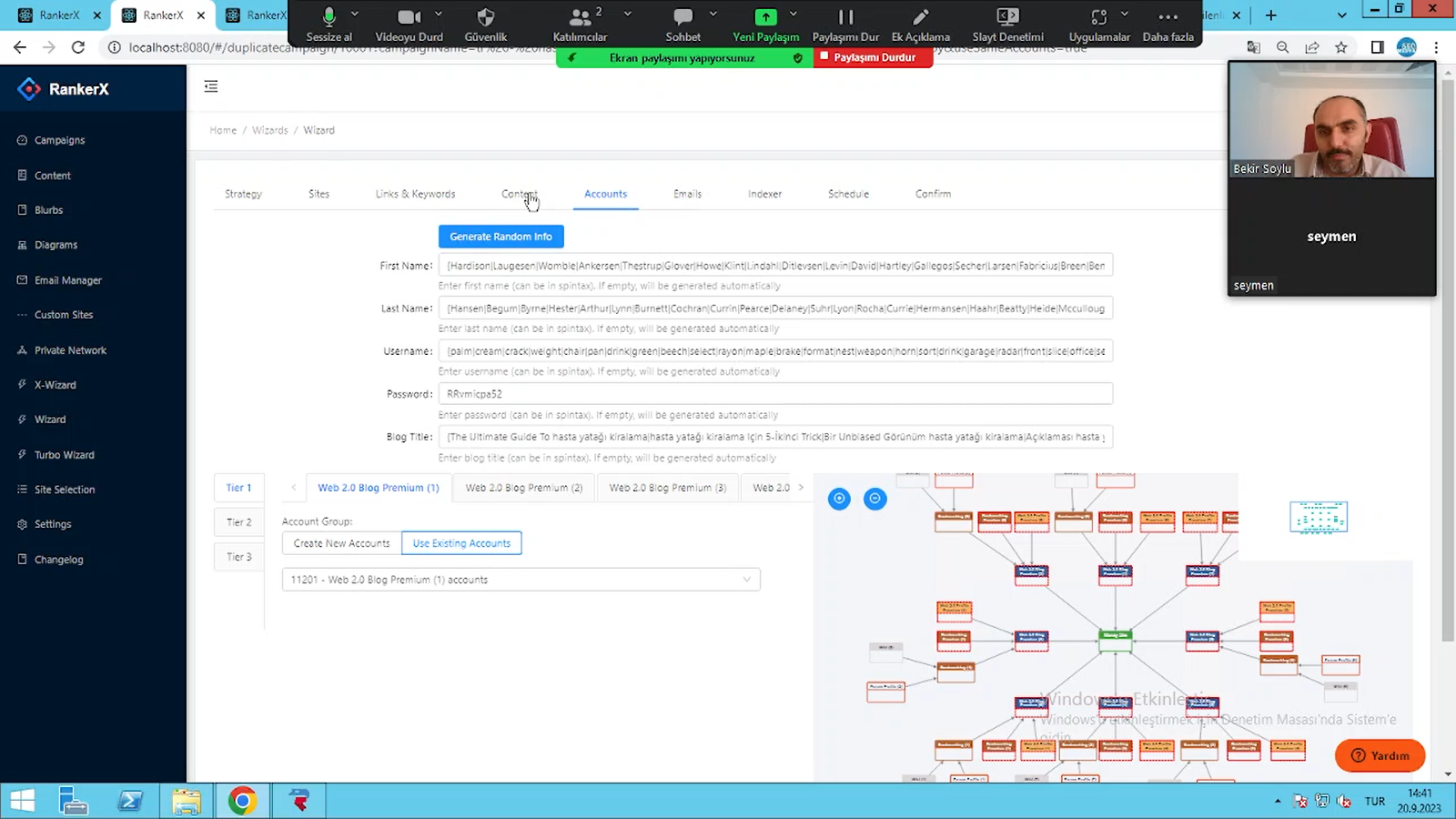
Task: Expand arrow beside Uygulamalar
Action: (1125, 15)
